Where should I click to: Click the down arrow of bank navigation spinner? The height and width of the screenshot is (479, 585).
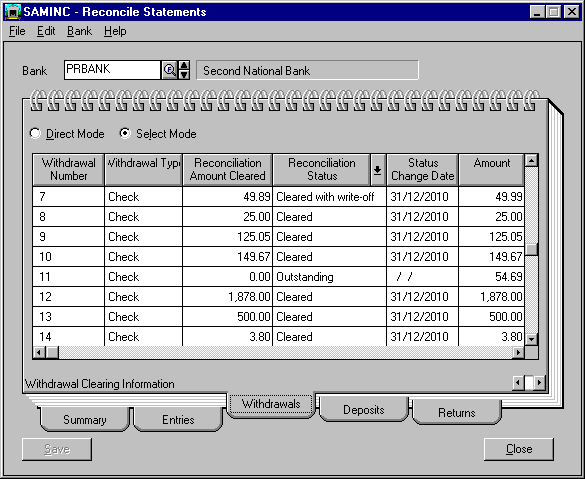coord(184,75)
